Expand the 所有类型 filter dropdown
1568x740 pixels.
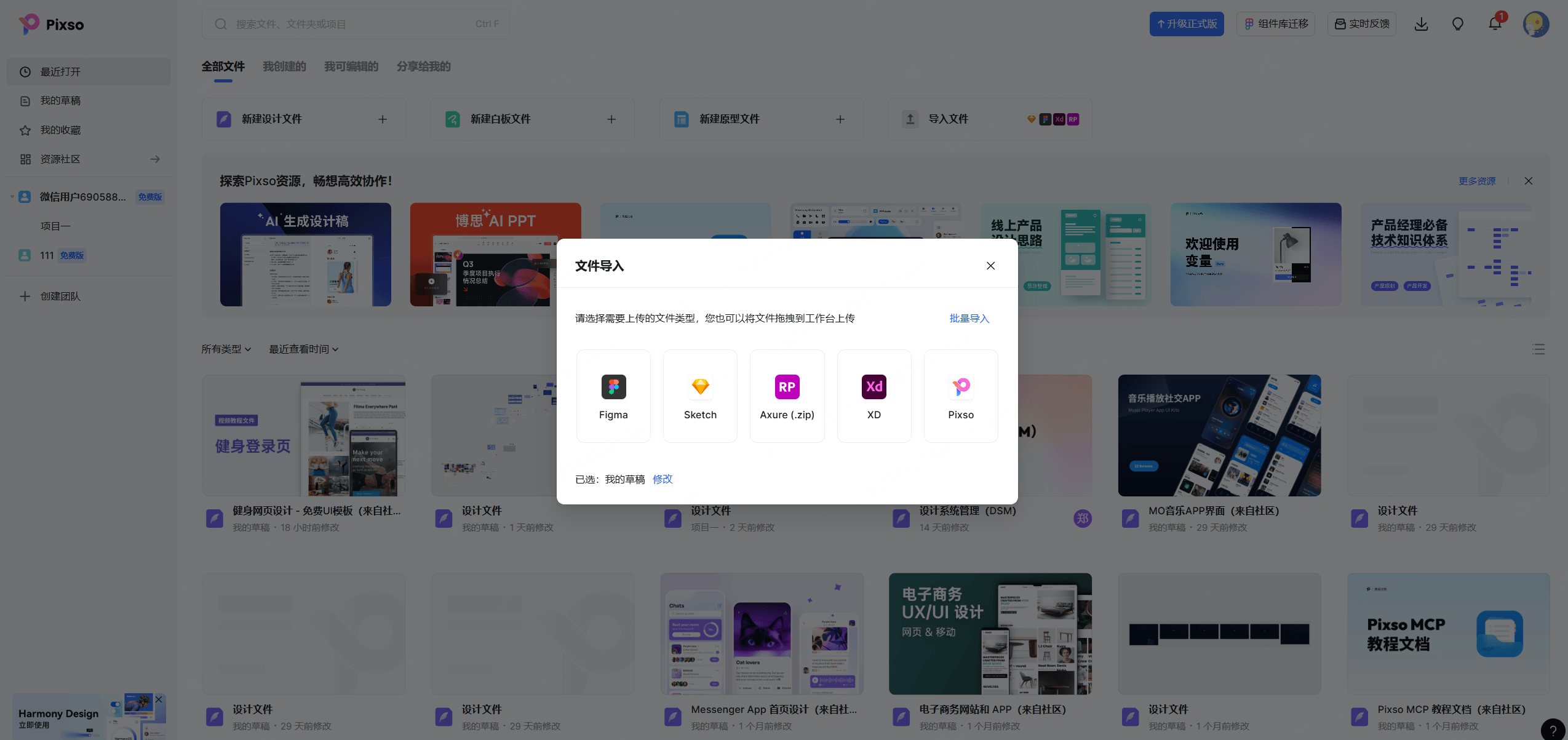pyautogui.click(x=226, y=349)
